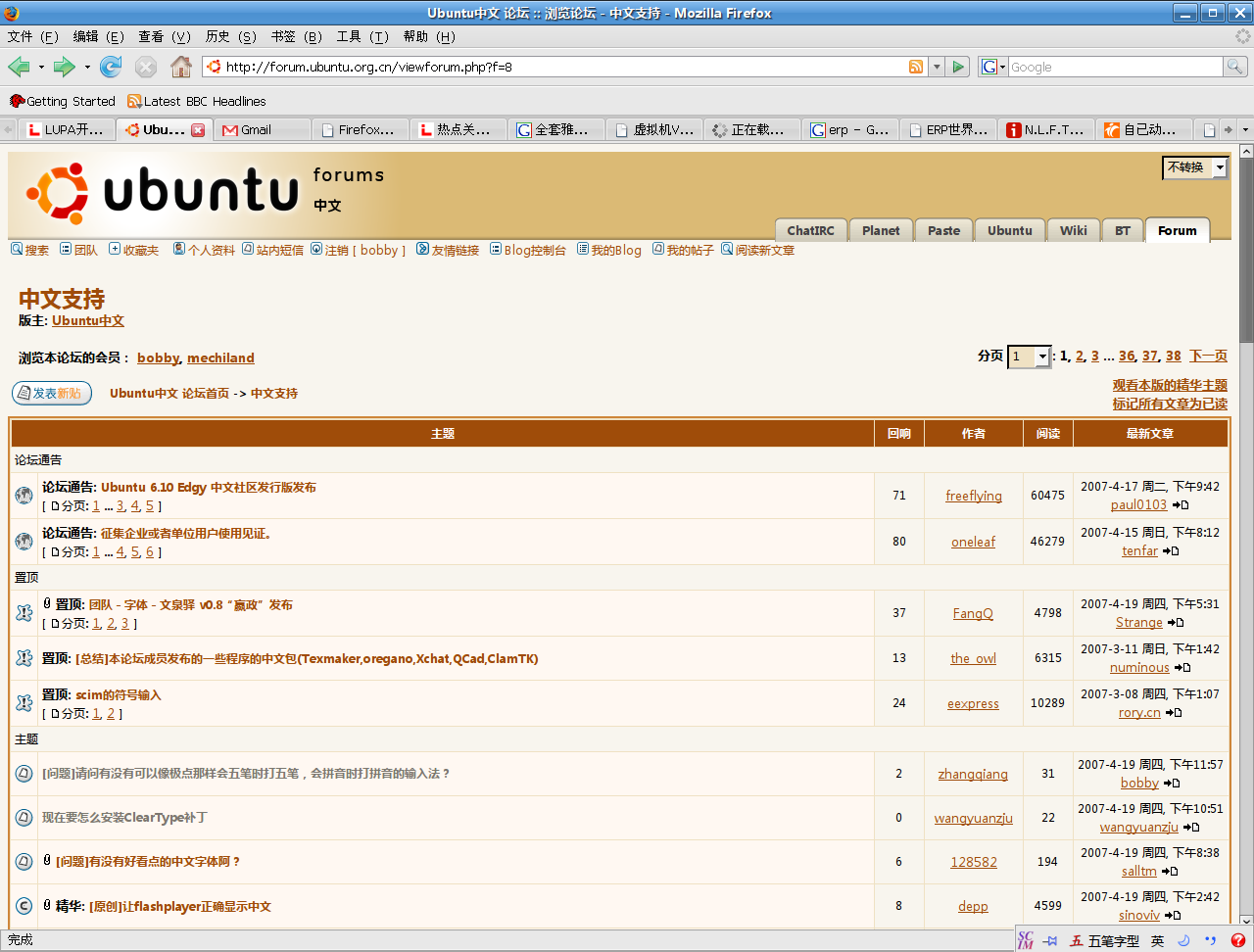Open the ChatIRC site tab

pos(810,230)
